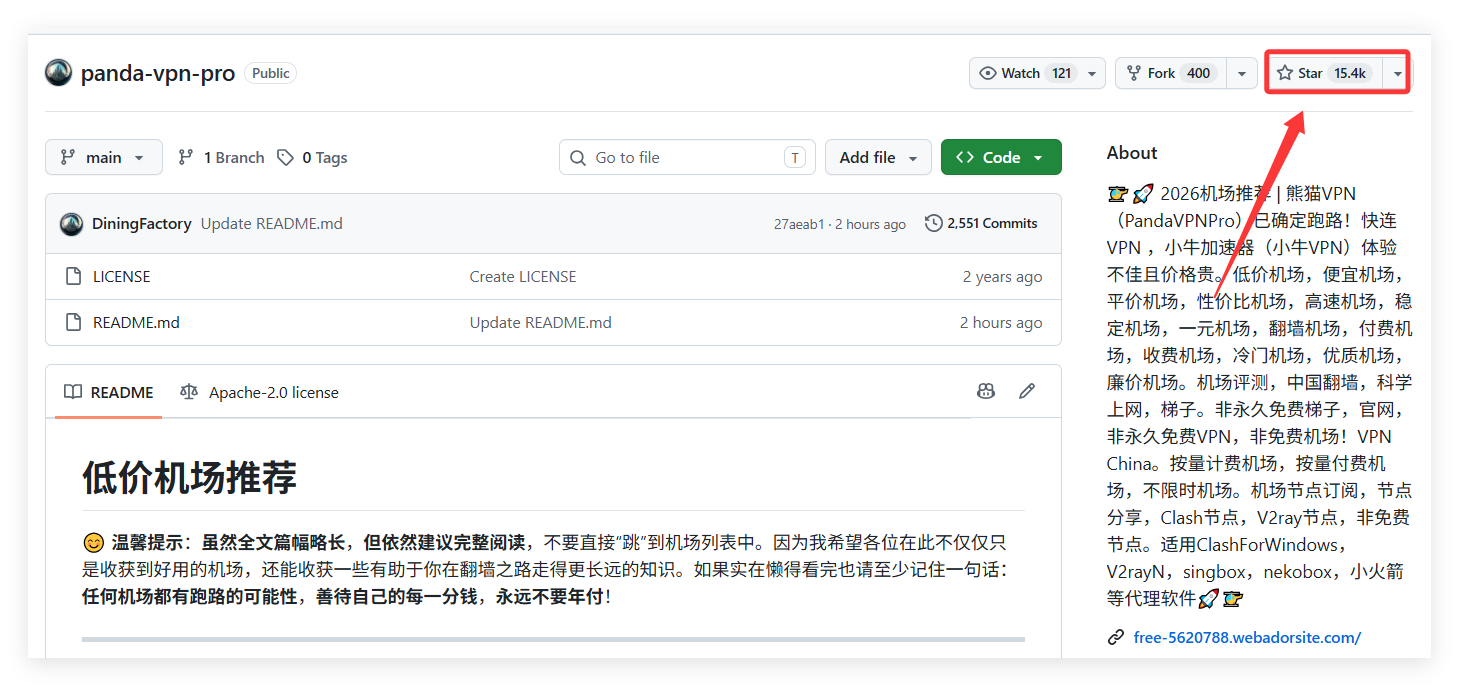Switch to the Apache-2.0 license tab

click(259, 392)
